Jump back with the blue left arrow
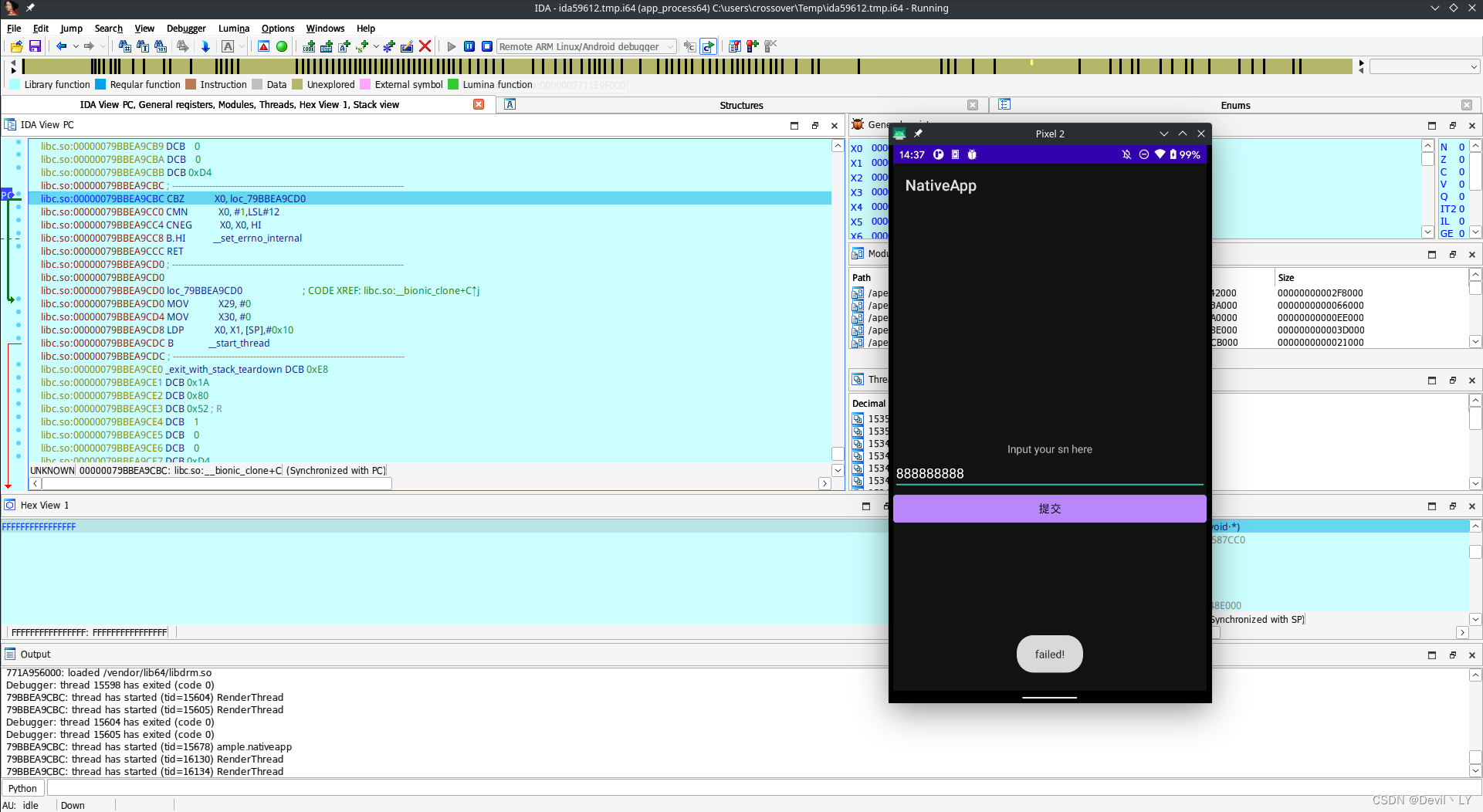This screenshot has width=1483, height=812. click(x=61, y=46)
